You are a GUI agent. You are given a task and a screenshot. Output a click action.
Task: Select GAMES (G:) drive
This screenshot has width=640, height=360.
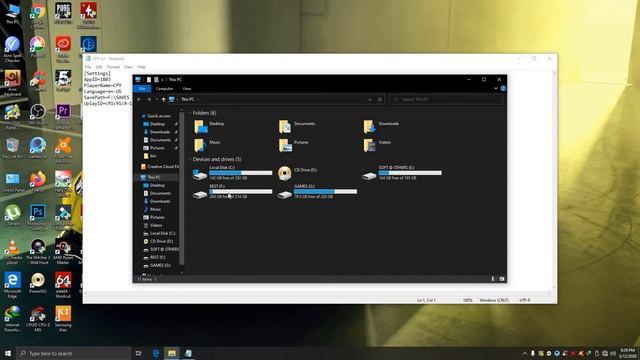317,191
